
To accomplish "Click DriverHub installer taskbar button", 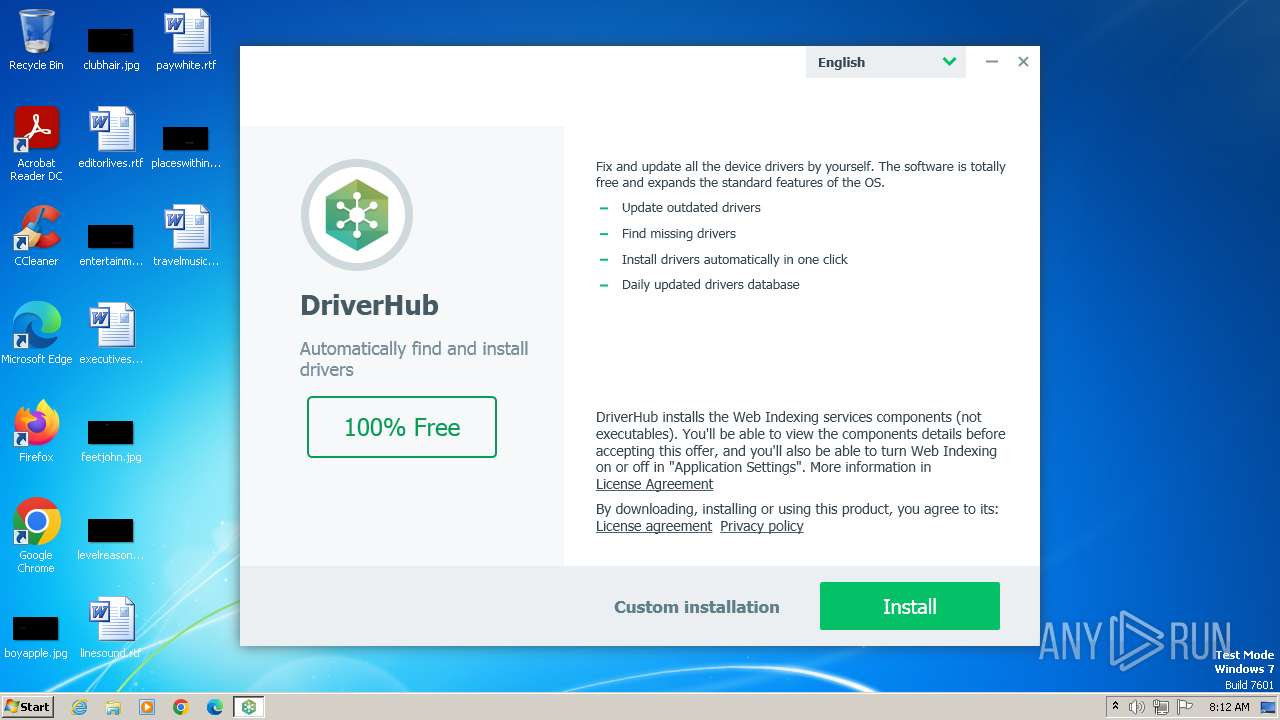I will pyautogui.click(x=249, y=707).
